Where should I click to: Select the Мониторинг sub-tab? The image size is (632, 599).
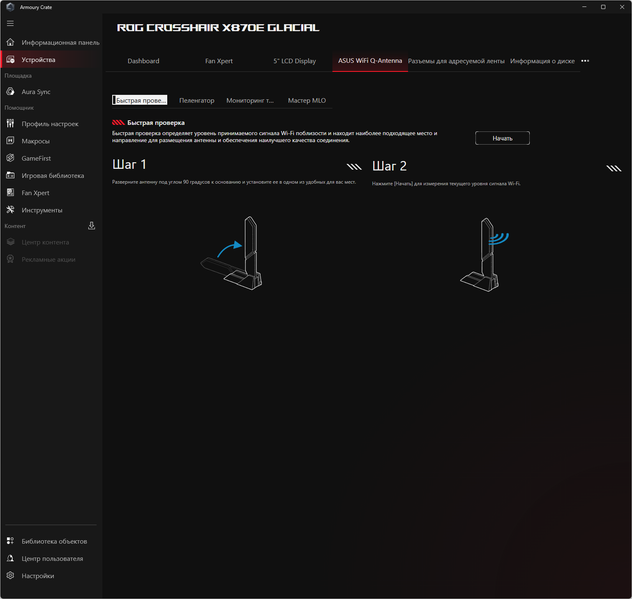click(250, 100)
